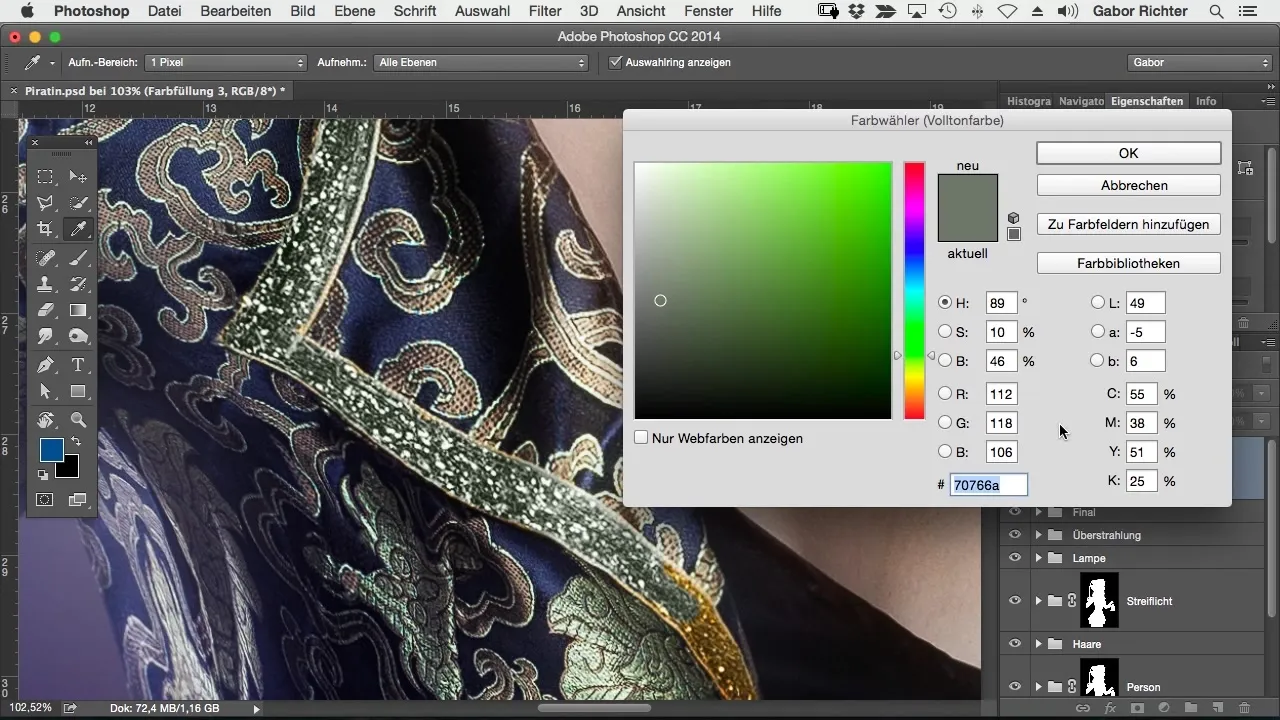Select the Polygonal Lasso tool

(46, 203)
